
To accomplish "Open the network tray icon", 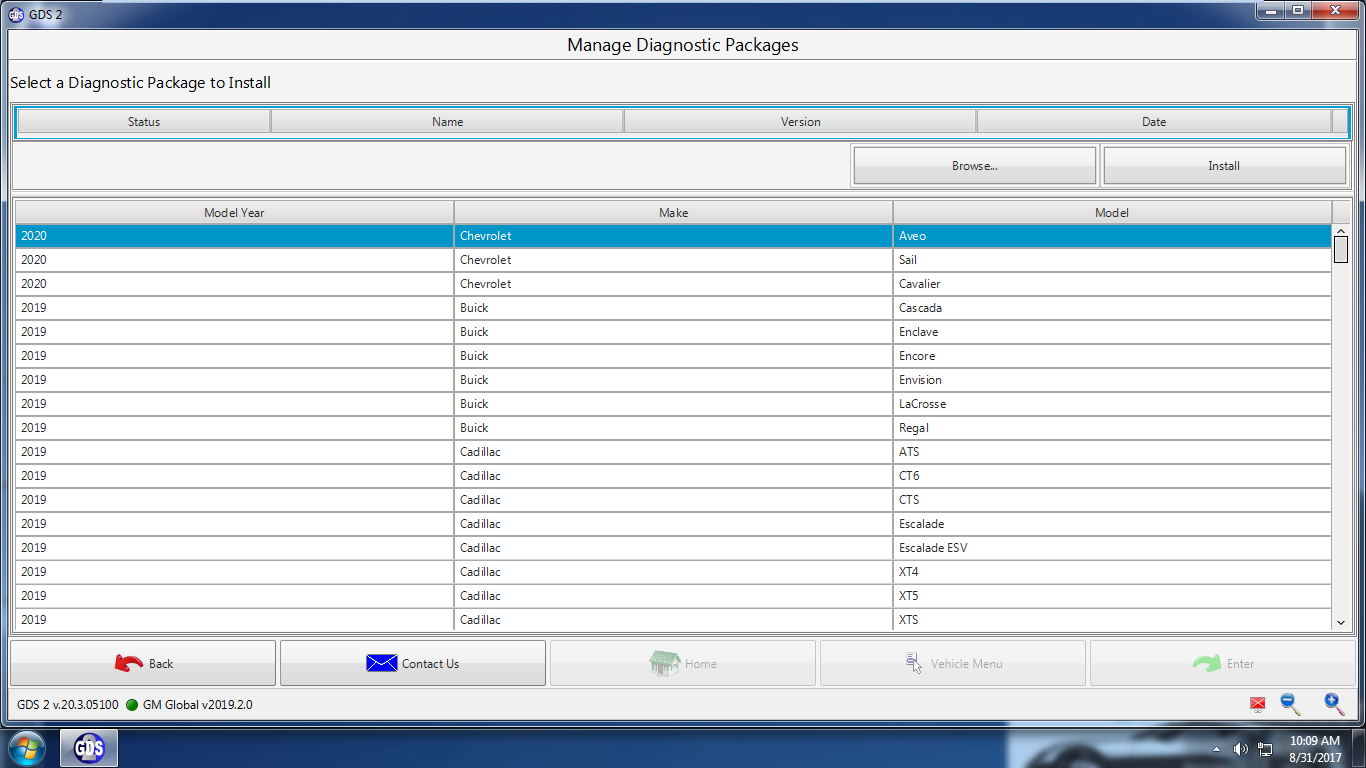I will 1265,749.
